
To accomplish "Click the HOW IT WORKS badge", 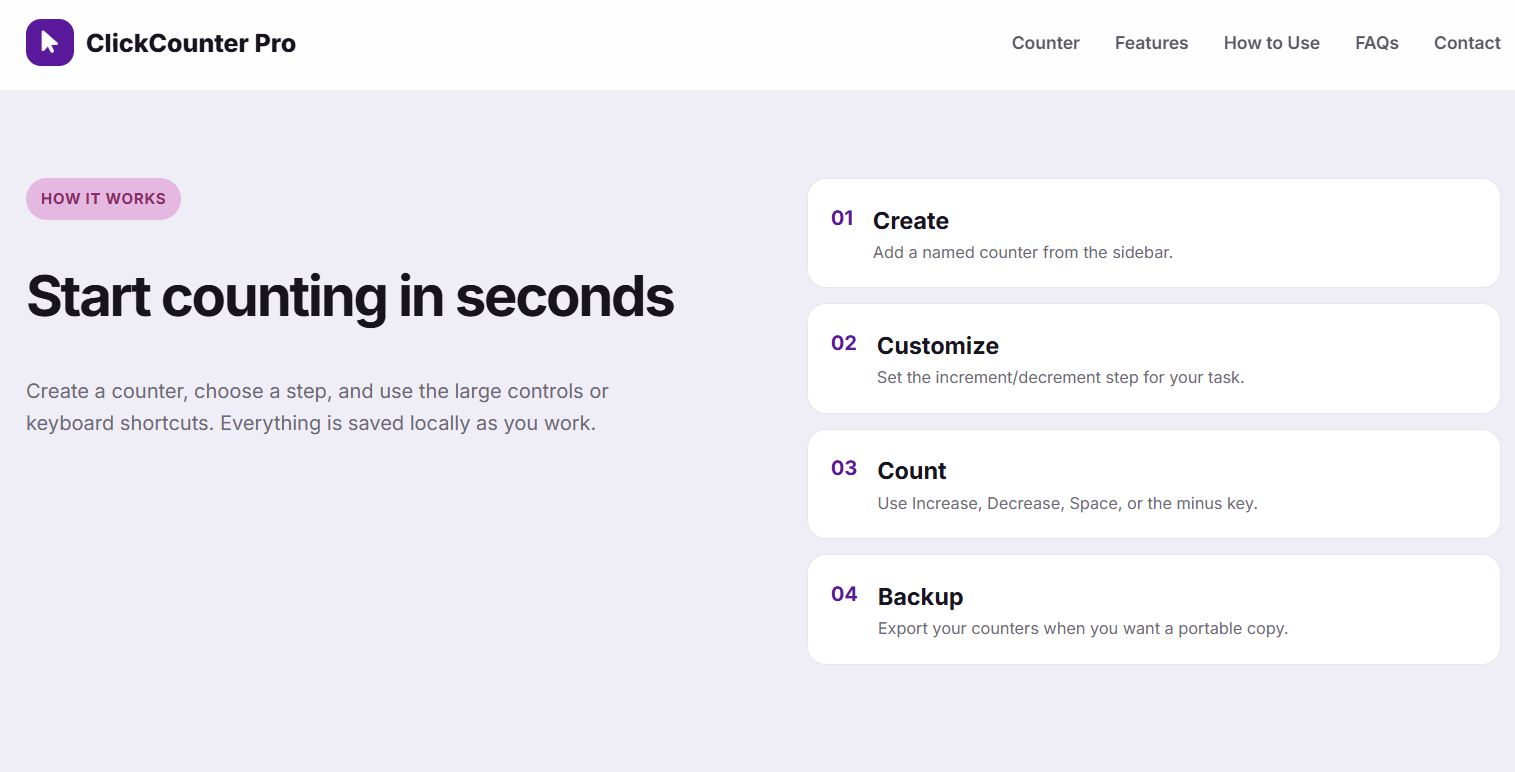I will (x=103, y=199).
